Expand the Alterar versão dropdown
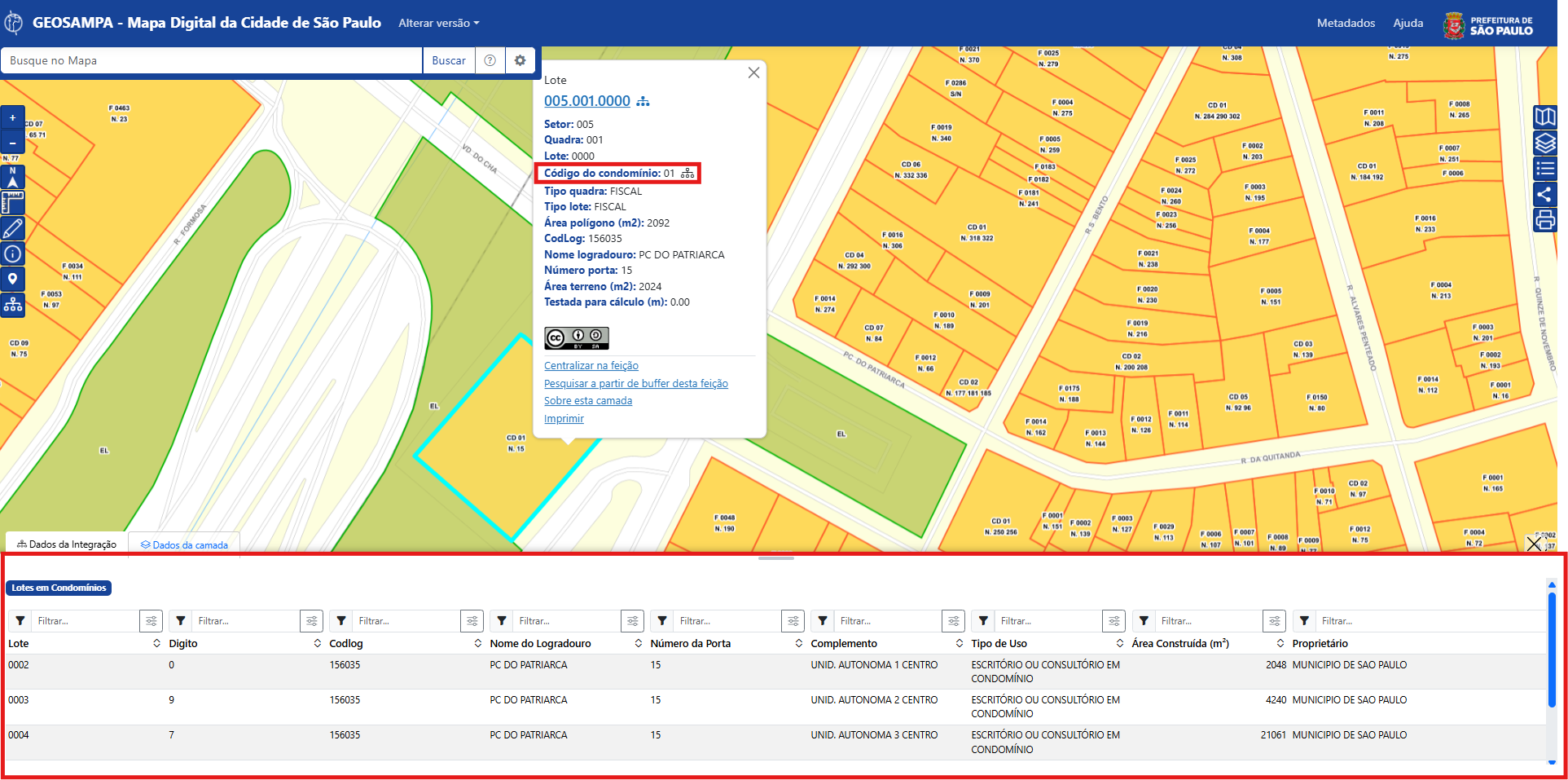This screenshot has width=1568, height=780. pos(439,23)
